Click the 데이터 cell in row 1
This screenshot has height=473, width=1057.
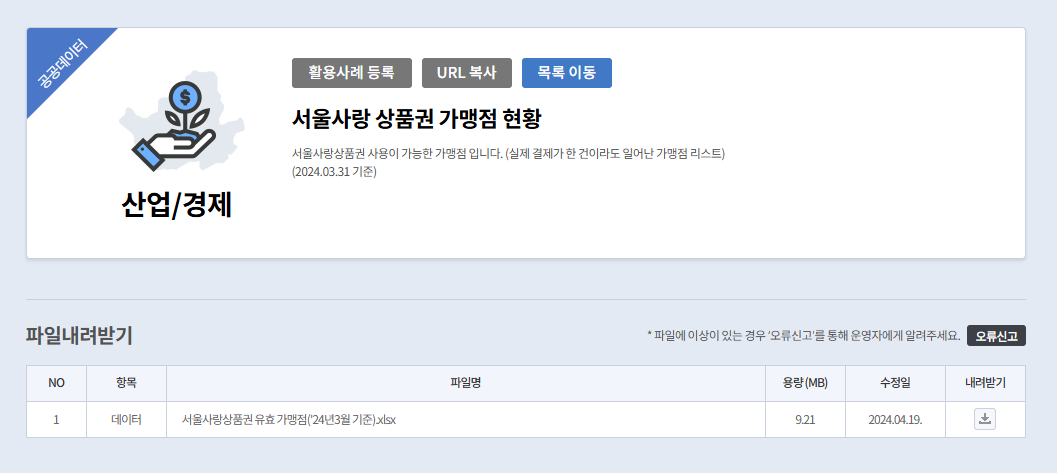point(126,420)
